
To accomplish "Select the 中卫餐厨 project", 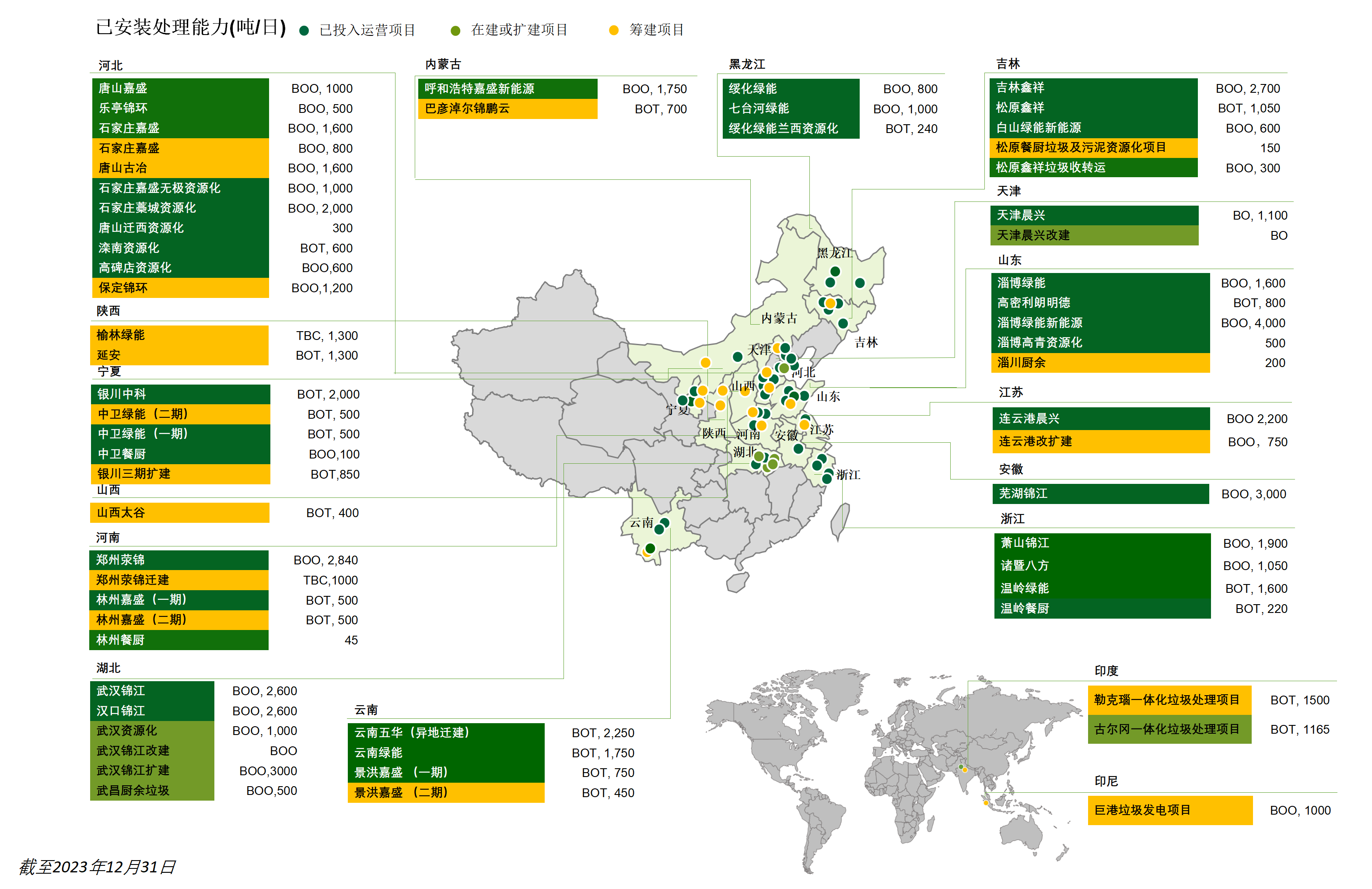I will point(180,454).
